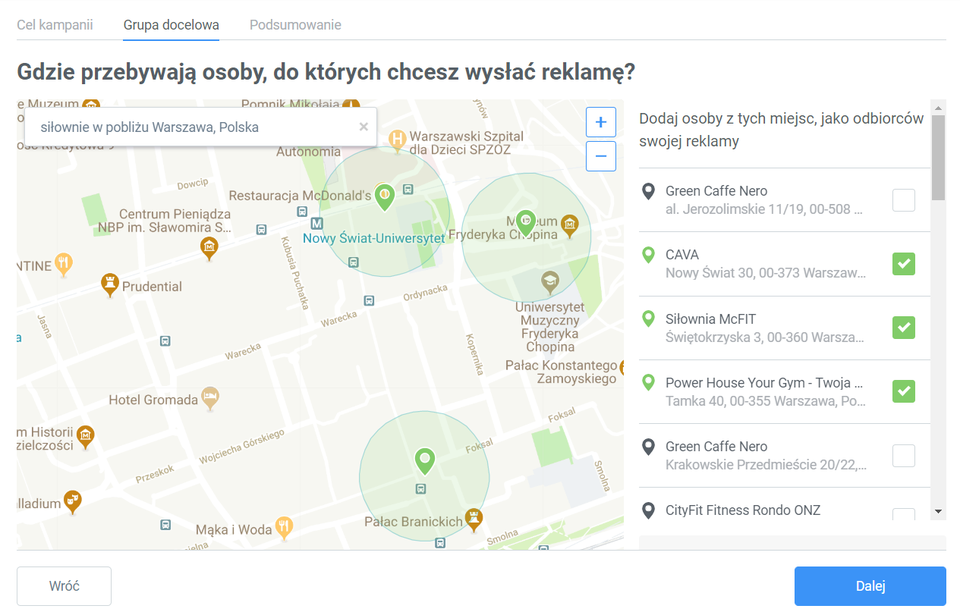Image resolution: width=960 pixels, height=612 pixels.
Task: Zoom out the map with minus button
Action: tap(601, 156)
